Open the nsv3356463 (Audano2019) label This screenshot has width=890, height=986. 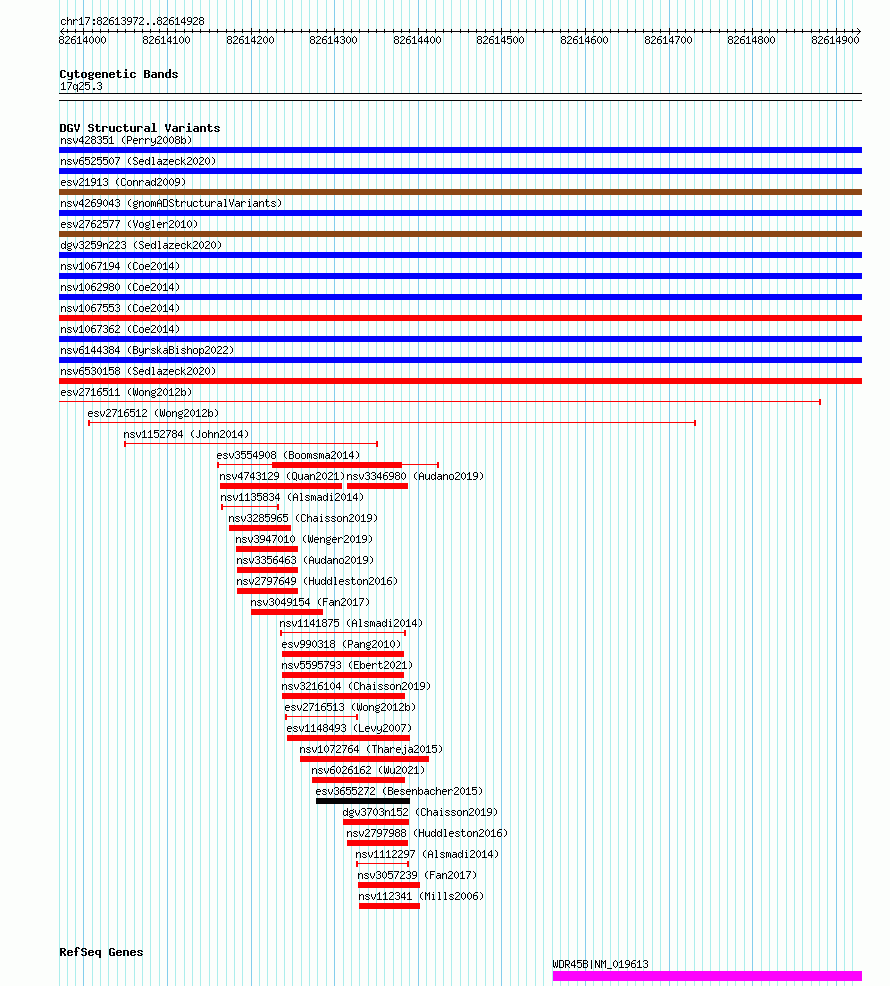pyautogui.click(x=305, y=560)
